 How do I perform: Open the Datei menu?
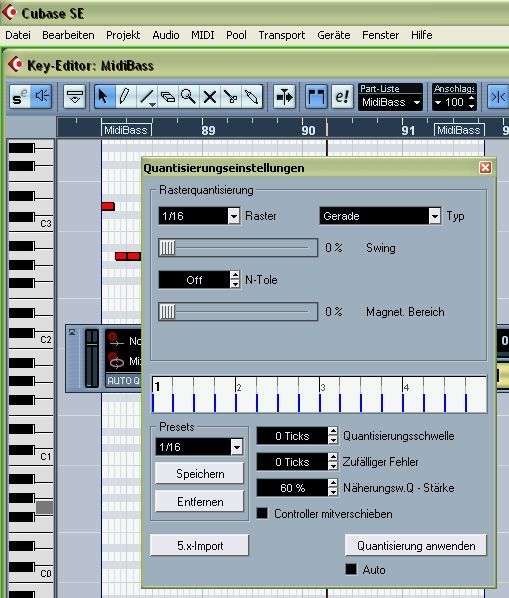point(18,35)
